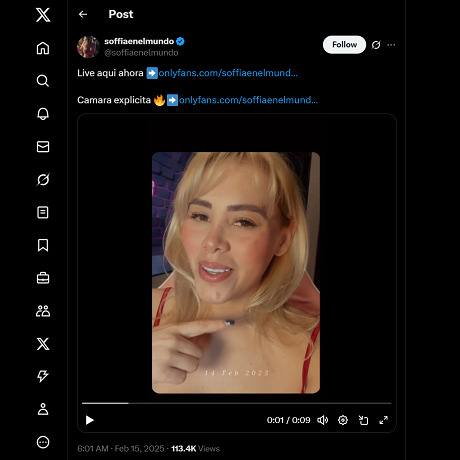Open Jobs briefcase icon
Screen dimensions: 460x460
coord(43,278)
